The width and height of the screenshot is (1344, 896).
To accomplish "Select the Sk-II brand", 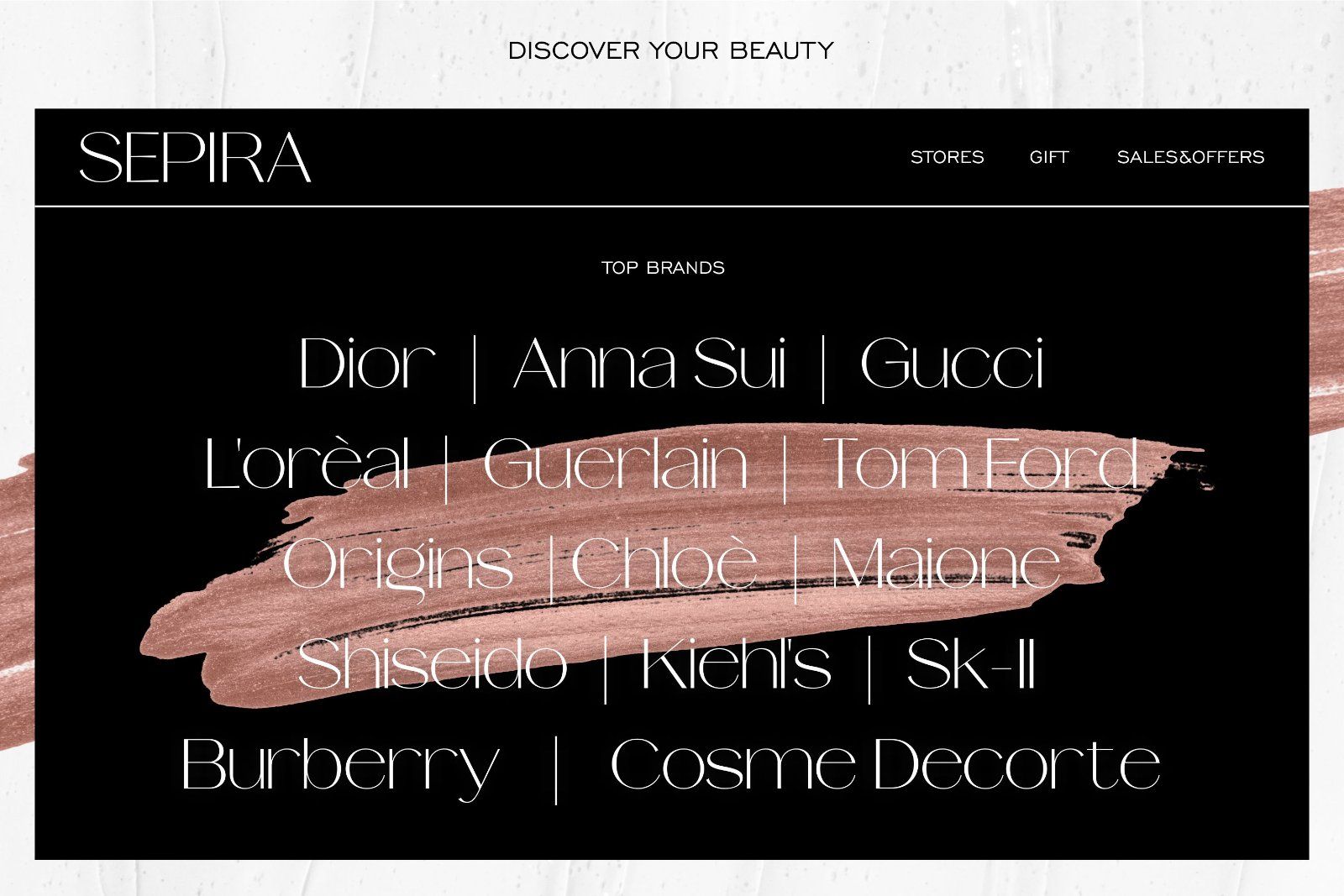I will coord(971,663).
